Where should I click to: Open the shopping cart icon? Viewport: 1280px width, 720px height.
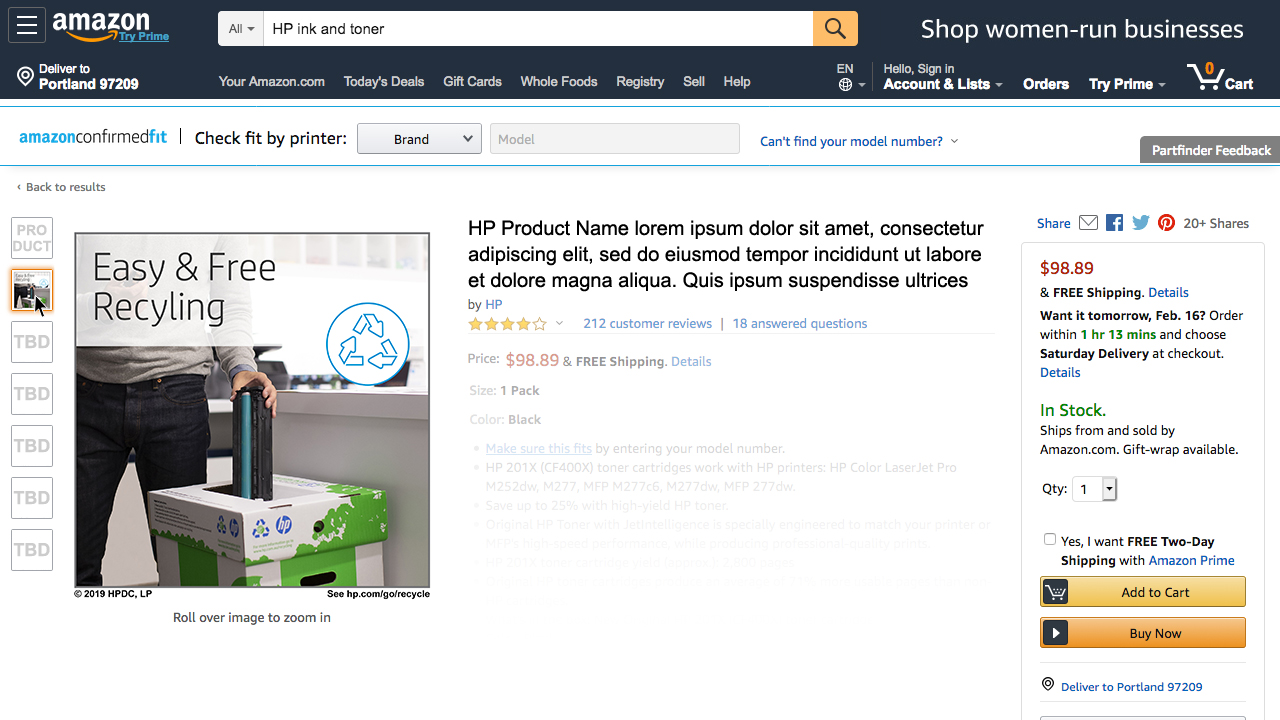point(1220,77)
